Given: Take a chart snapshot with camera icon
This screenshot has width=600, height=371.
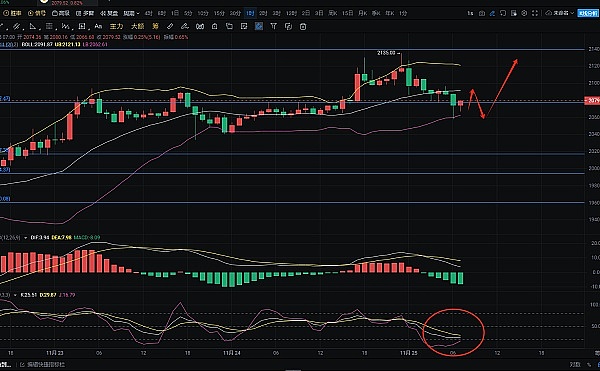Looking at the screenshot, I should pos(482,13).
